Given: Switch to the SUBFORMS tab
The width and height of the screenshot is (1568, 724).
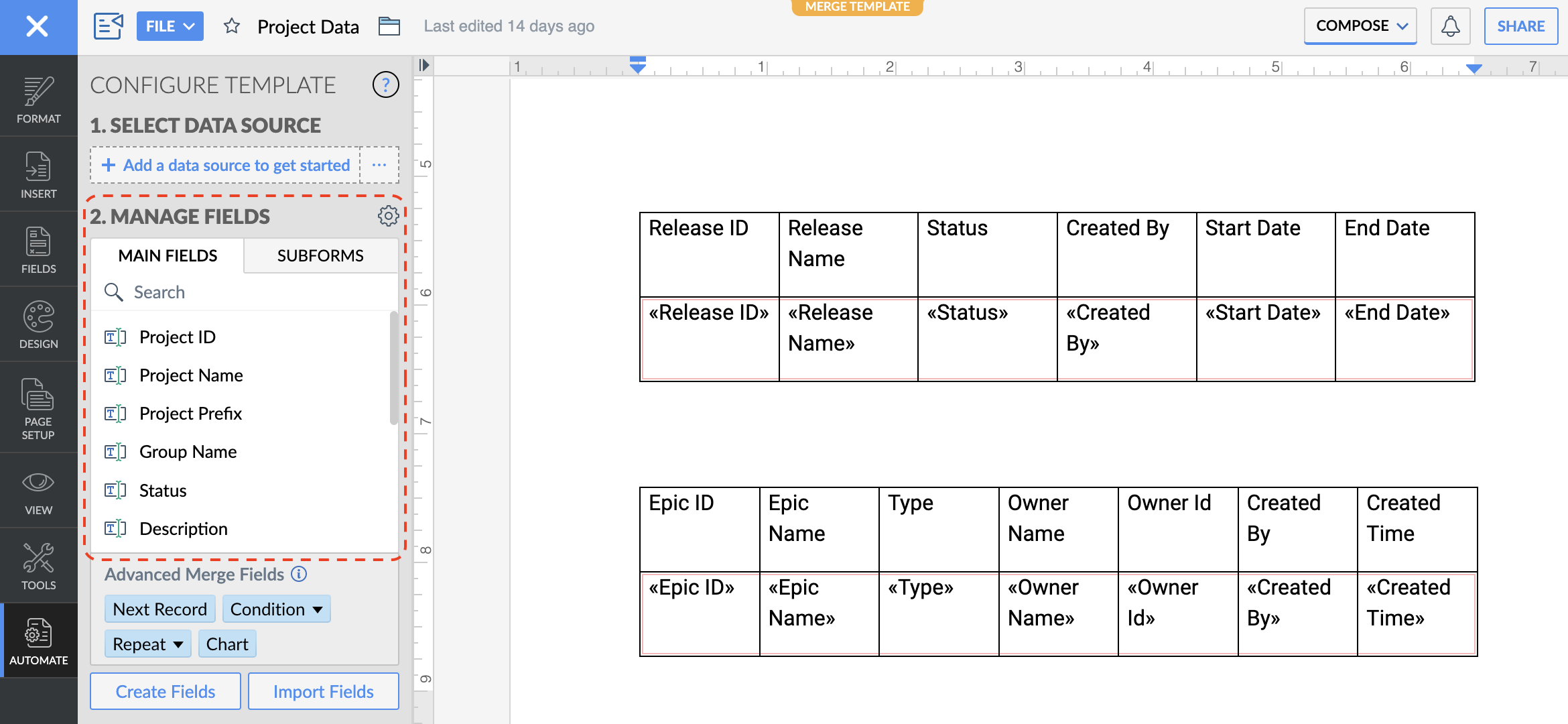Looking at the screenshot, I should click(320, 255).
